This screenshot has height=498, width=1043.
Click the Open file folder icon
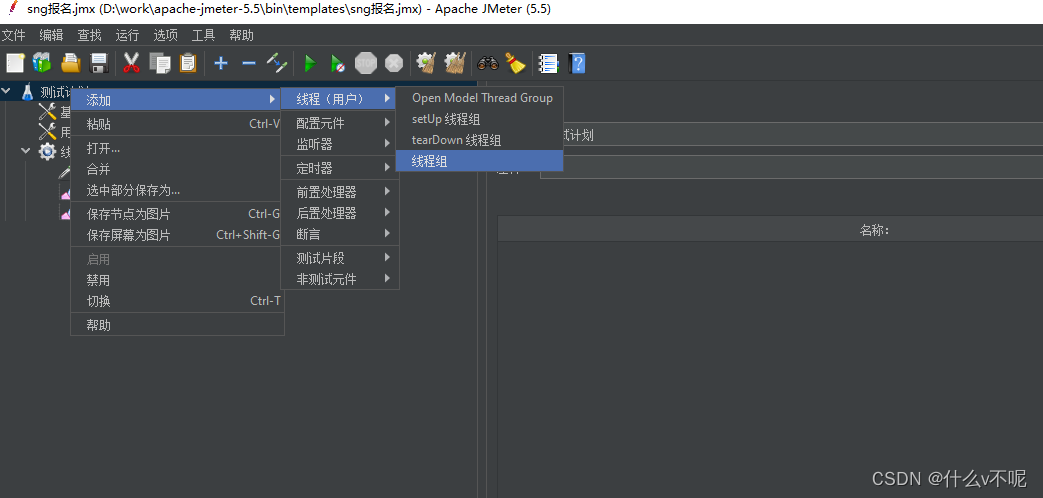click(x=71, y=63)
